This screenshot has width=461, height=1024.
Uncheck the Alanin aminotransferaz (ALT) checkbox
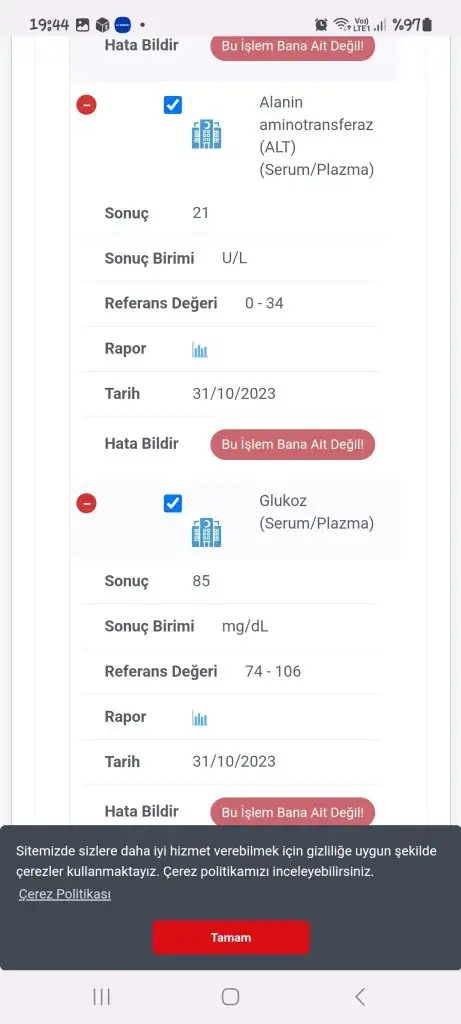(172, 104)
